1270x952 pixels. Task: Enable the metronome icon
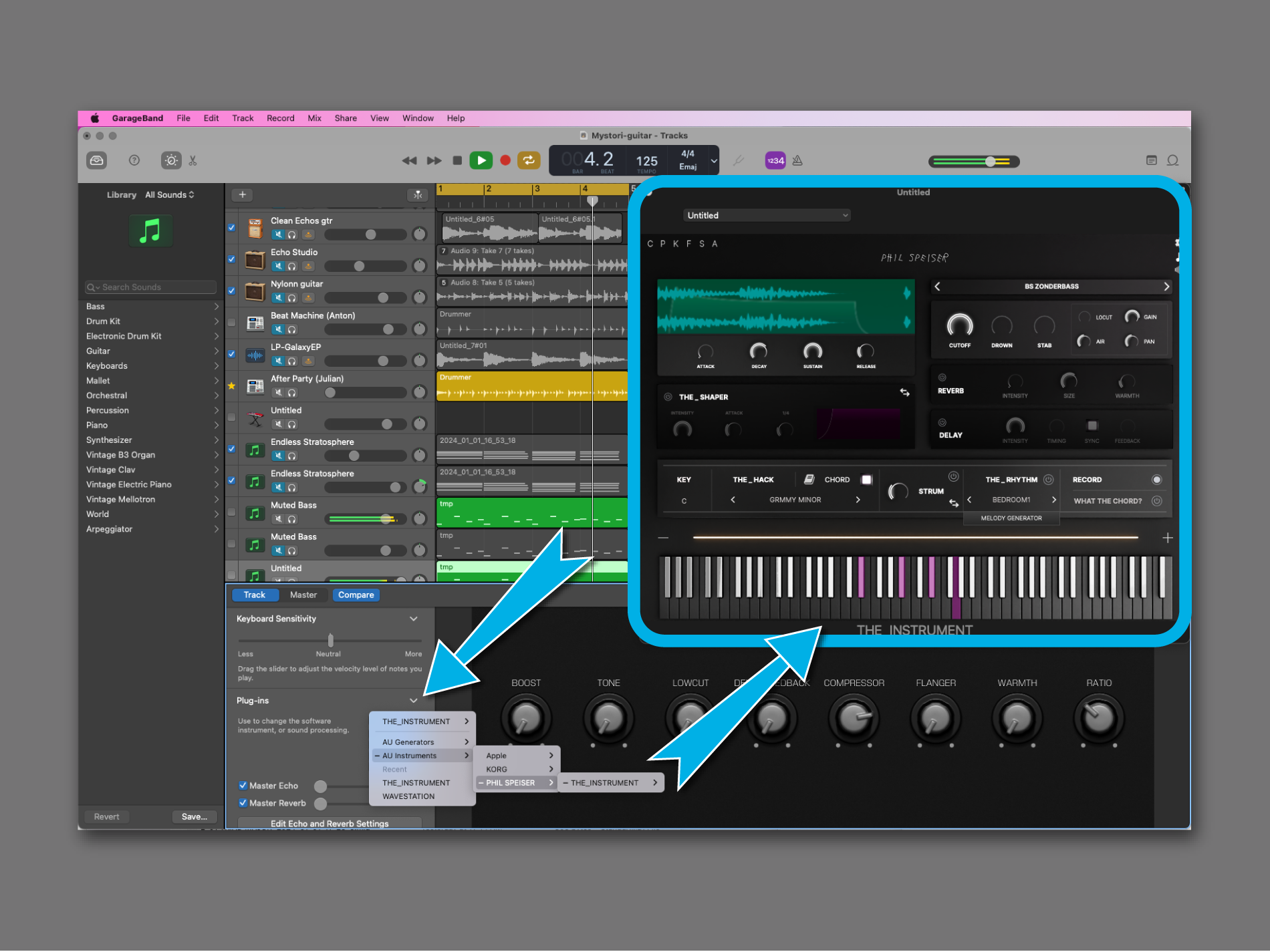797,160
